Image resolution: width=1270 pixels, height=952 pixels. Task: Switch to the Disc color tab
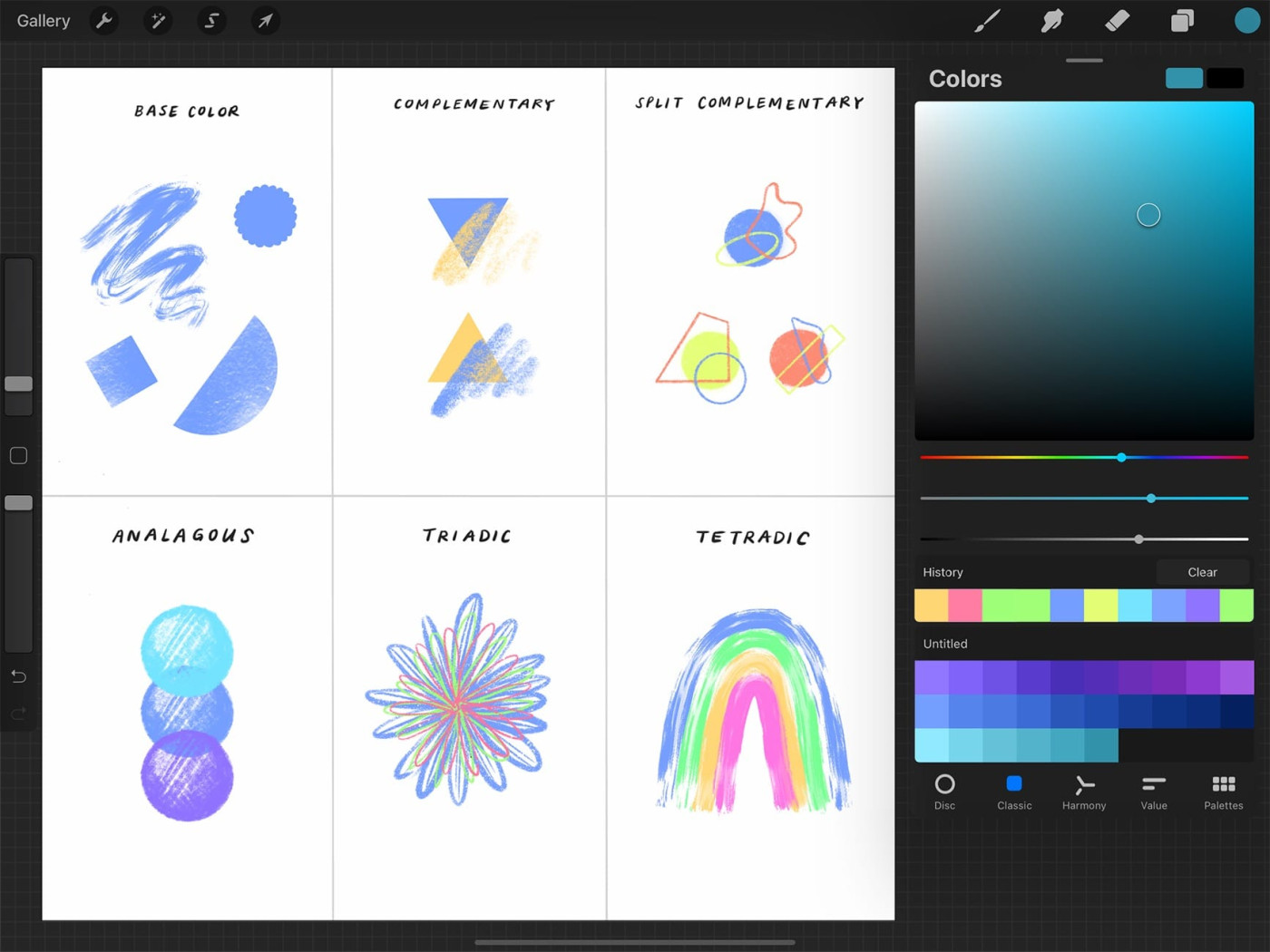944,792
